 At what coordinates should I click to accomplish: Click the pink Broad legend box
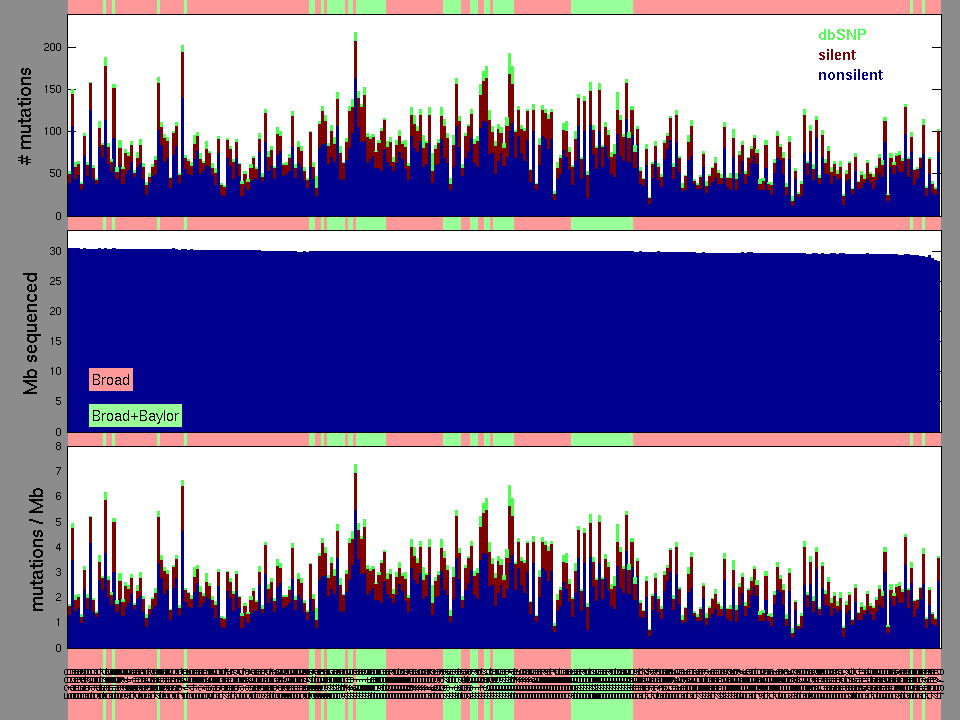coord(111,380)
